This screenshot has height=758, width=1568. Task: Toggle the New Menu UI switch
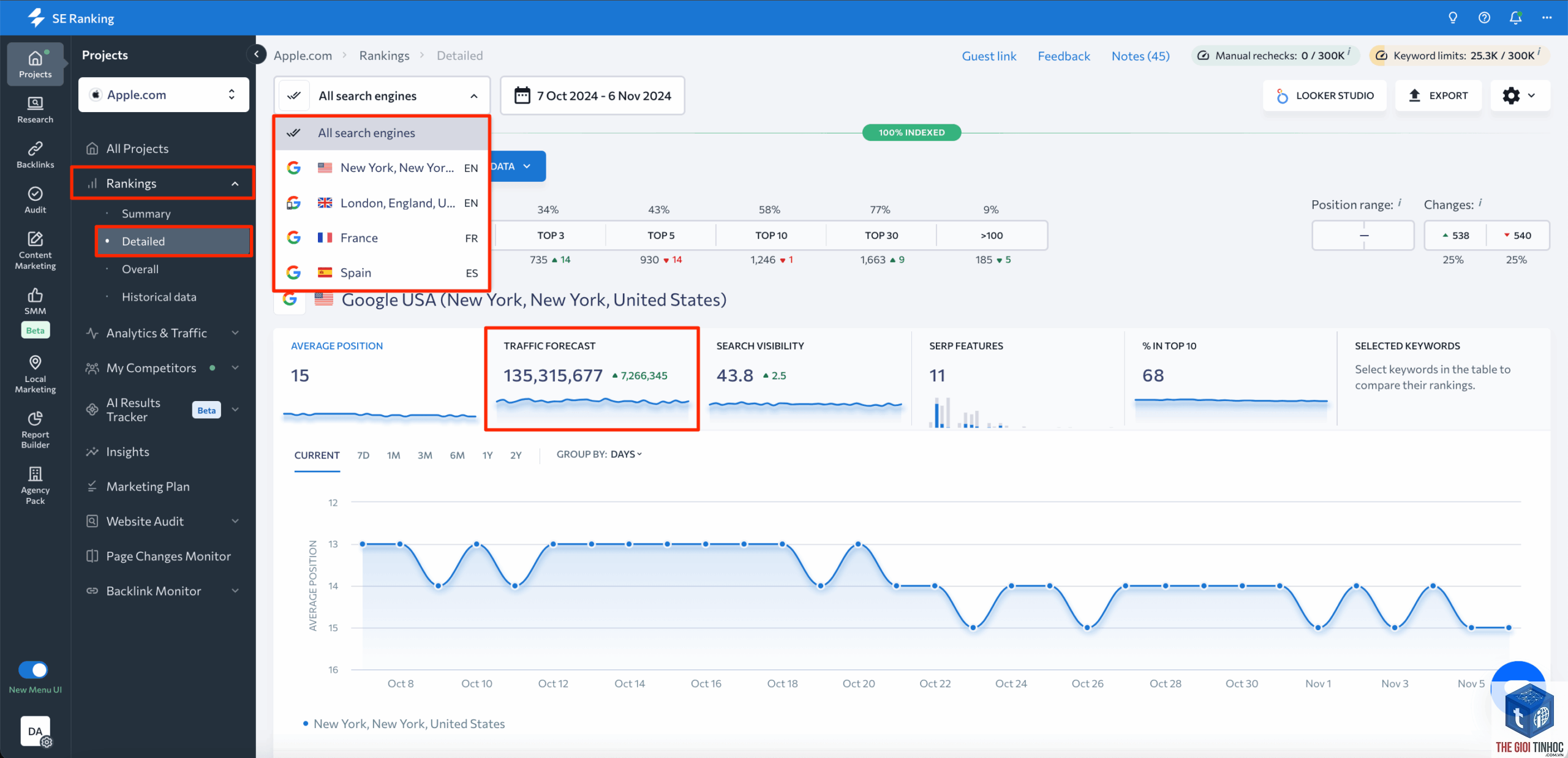tap(33, 670)
